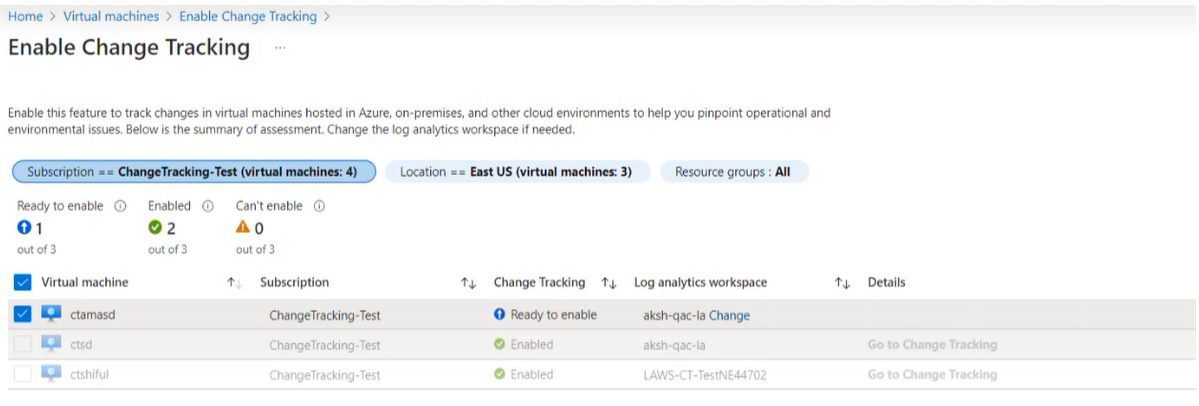Open the Subscription ChangeTracking-Test filter

[x=193, y=172]
